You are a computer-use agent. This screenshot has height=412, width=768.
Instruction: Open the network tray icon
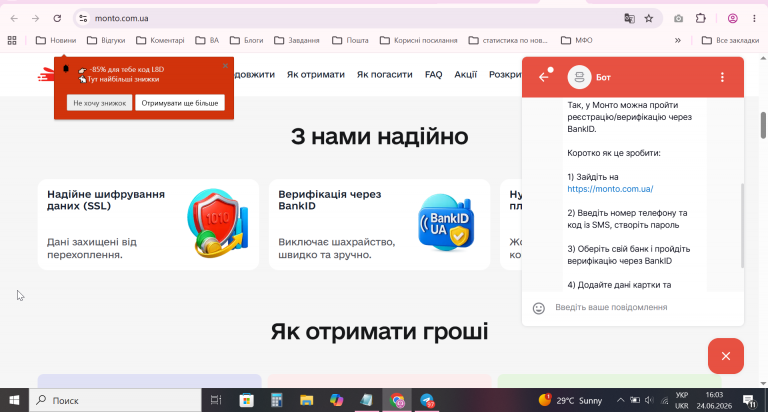(x=664, y=400)
